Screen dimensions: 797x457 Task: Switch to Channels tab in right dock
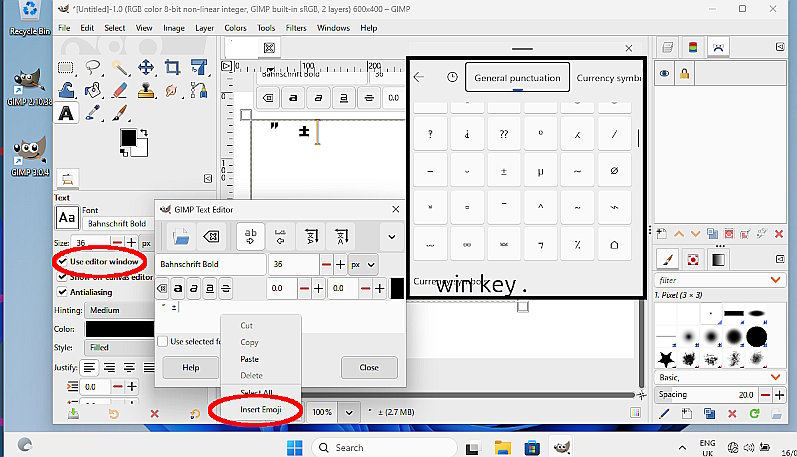point(693,47)
